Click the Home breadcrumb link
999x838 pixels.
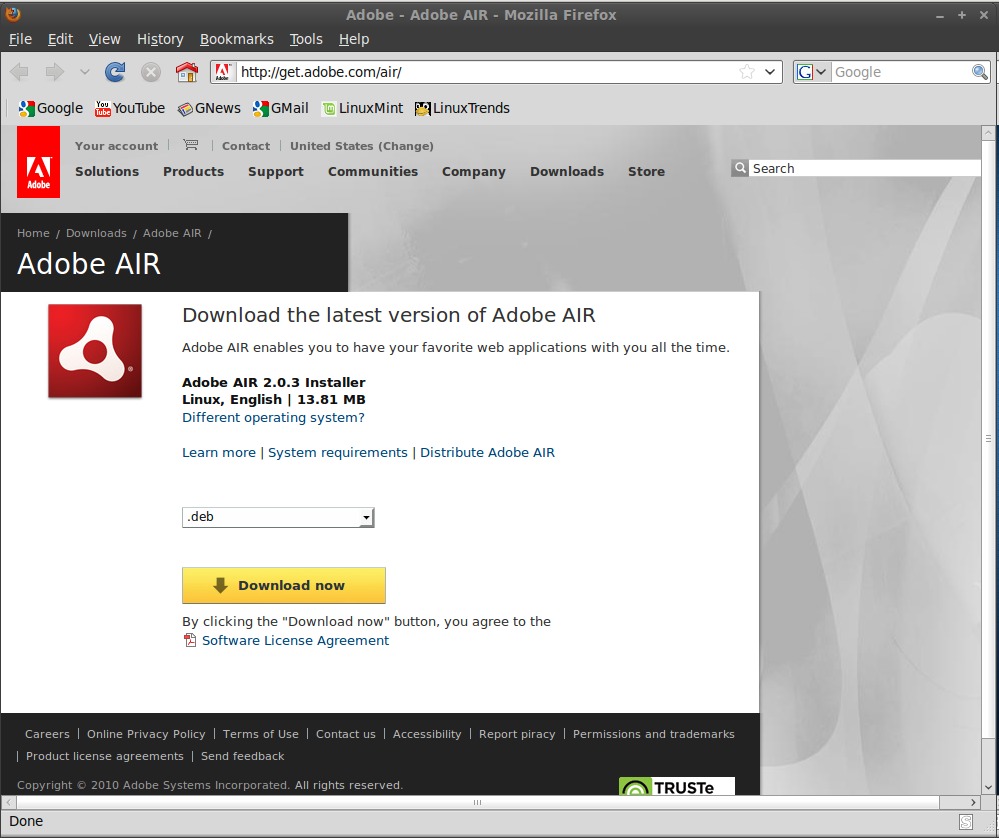coord(33,233)
